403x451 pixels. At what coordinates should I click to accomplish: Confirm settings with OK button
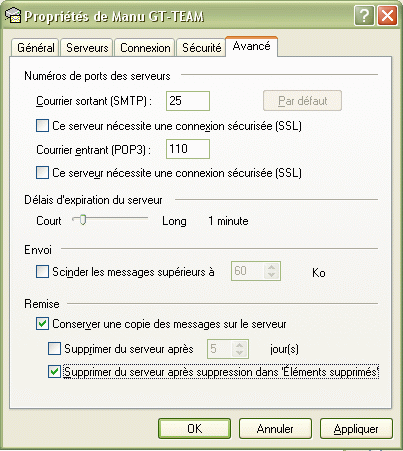(194, 429)
